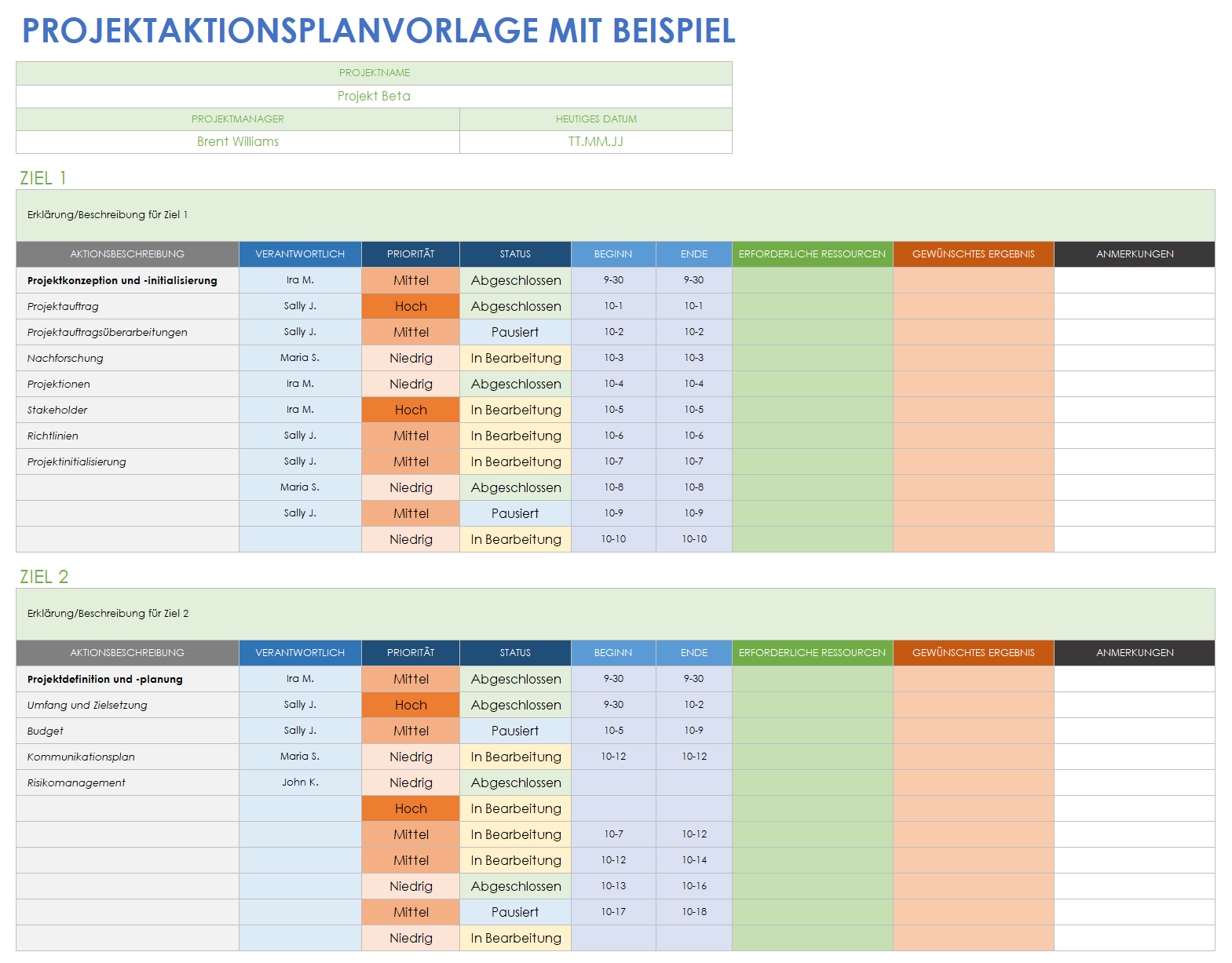Click 'Maria S.' in the Nachforschung row

point(300,358)
